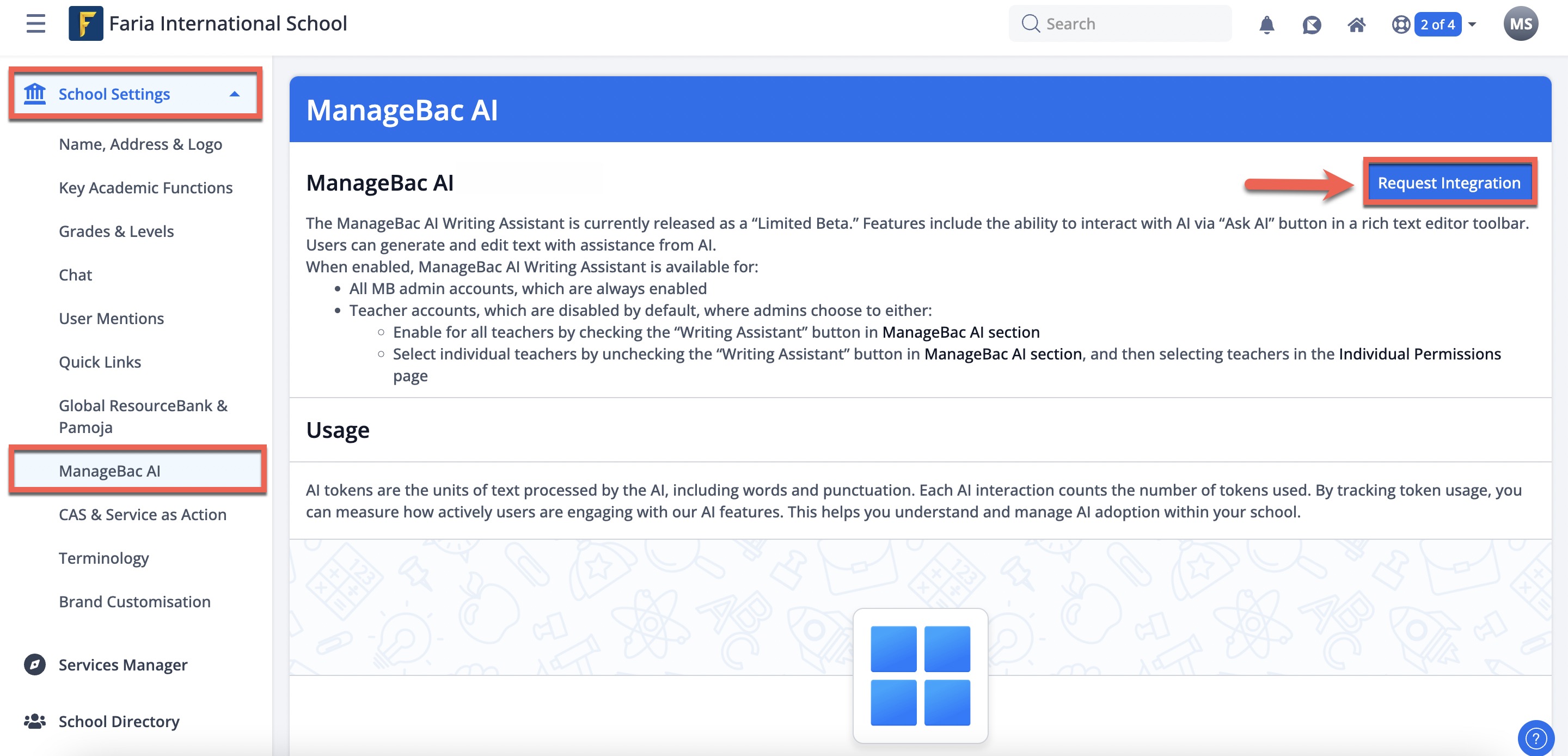Open the 2 of 4 badge
The height and width of the screenshot is (756, 1568).
pos(1437,25)
